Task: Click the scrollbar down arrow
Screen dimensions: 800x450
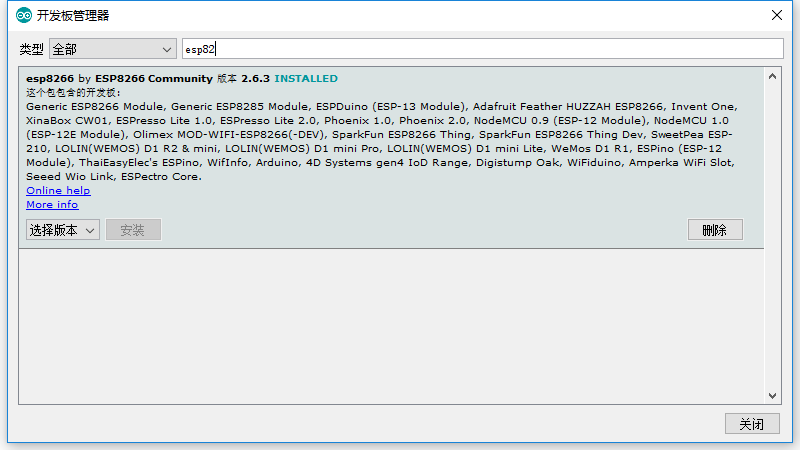Action: 772,396
